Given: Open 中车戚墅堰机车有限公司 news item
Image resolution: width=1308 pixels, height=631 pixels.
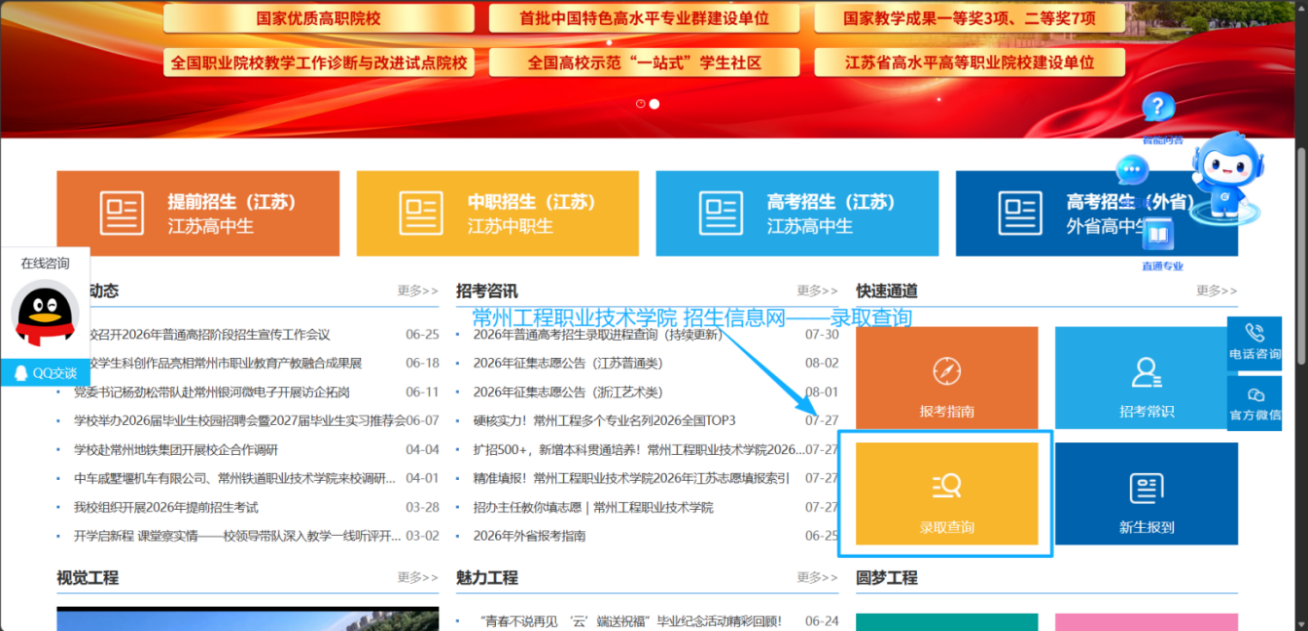Looking at the screenshot, I should 235,478.
